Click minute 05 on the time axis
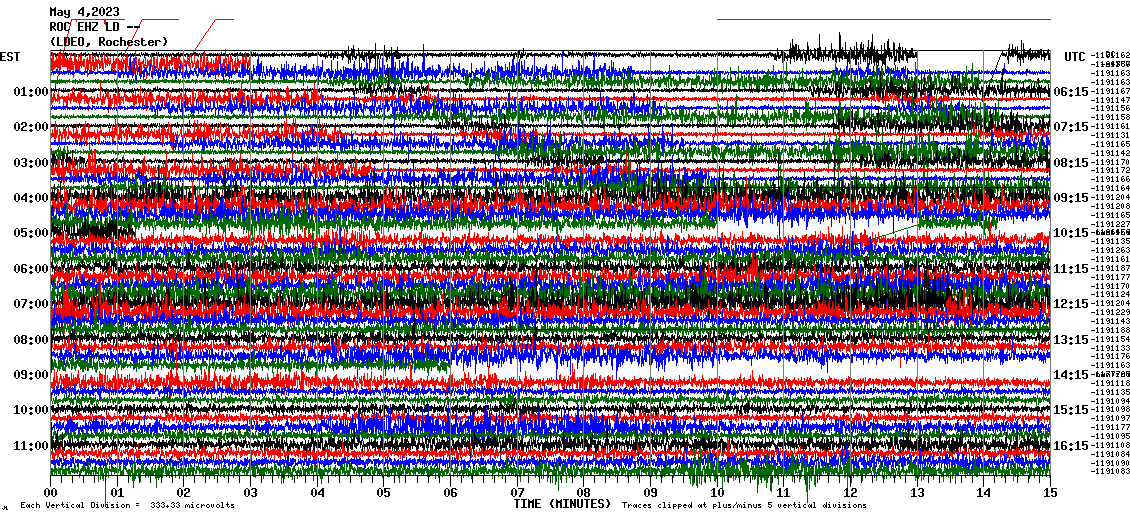Image resolution: width=1130 pixels, height=519 pixels. (x=384, y=493)
